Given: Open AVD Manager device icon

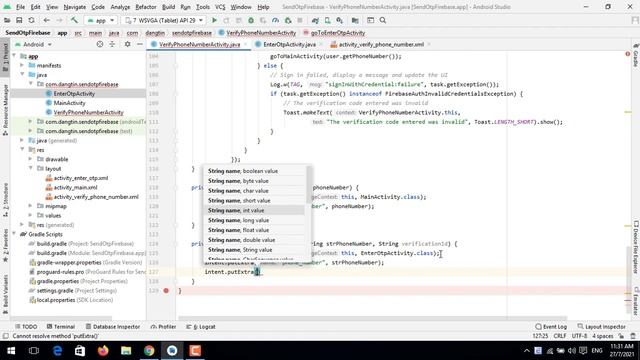Looking at the screenshot, I should pyautogui.click(x=327, y=20).
